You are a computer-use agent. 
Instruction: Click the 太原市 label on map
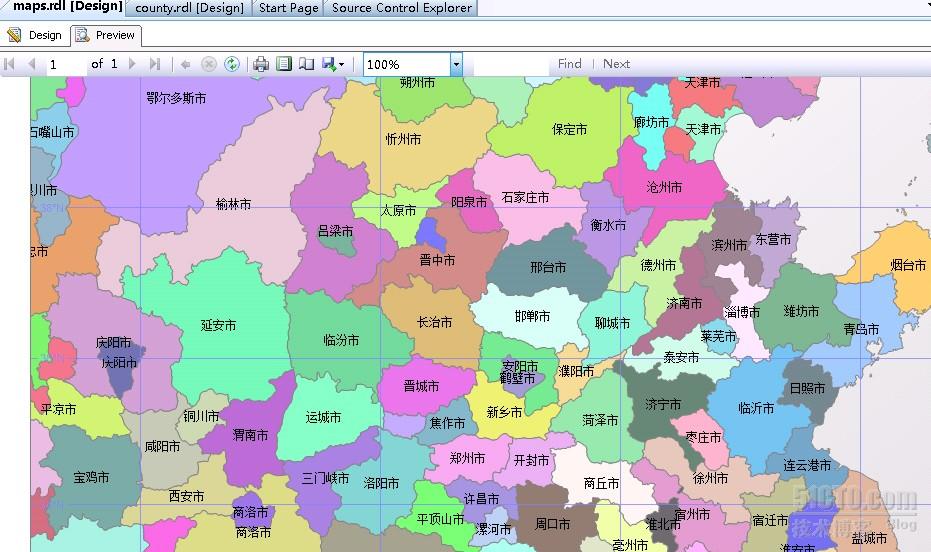pyautogui.click(x=398, y=210)
